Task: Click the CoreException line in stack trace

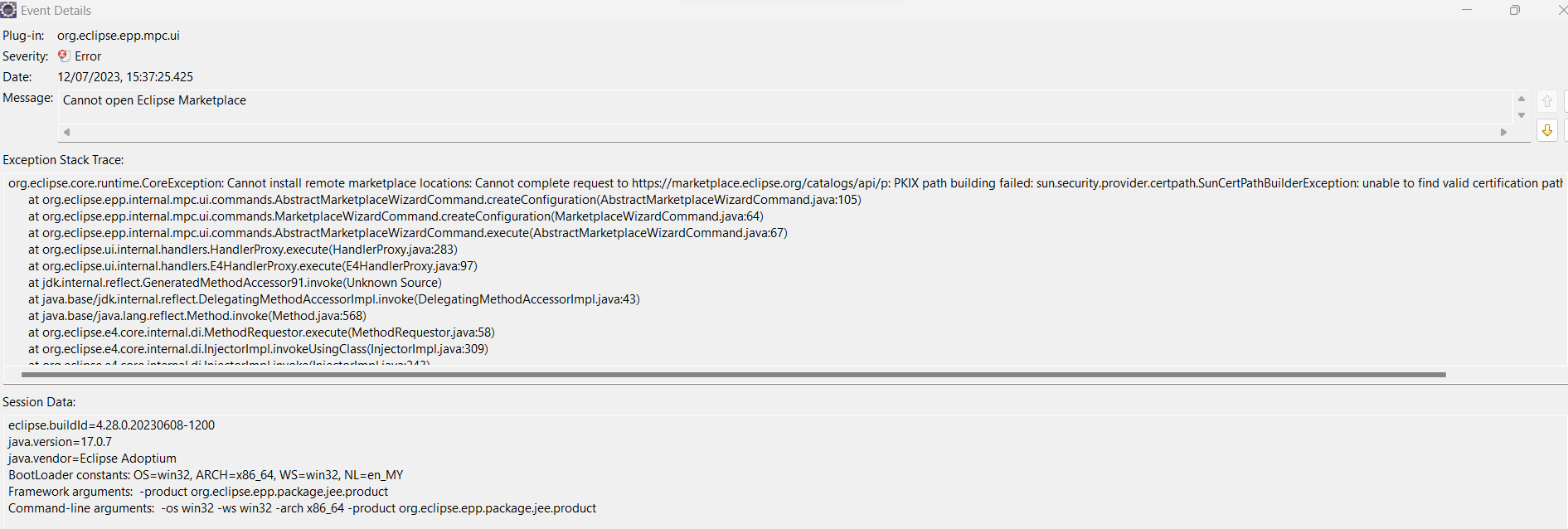Action: pos(785,183)
